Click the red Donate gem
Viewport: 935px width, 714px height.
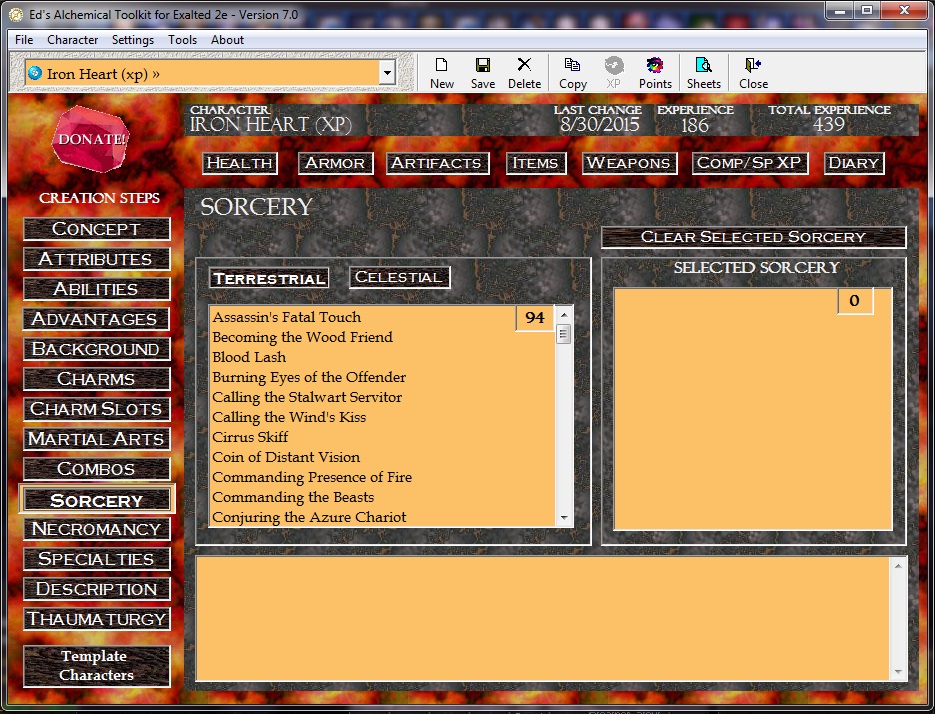pos(91,138)
